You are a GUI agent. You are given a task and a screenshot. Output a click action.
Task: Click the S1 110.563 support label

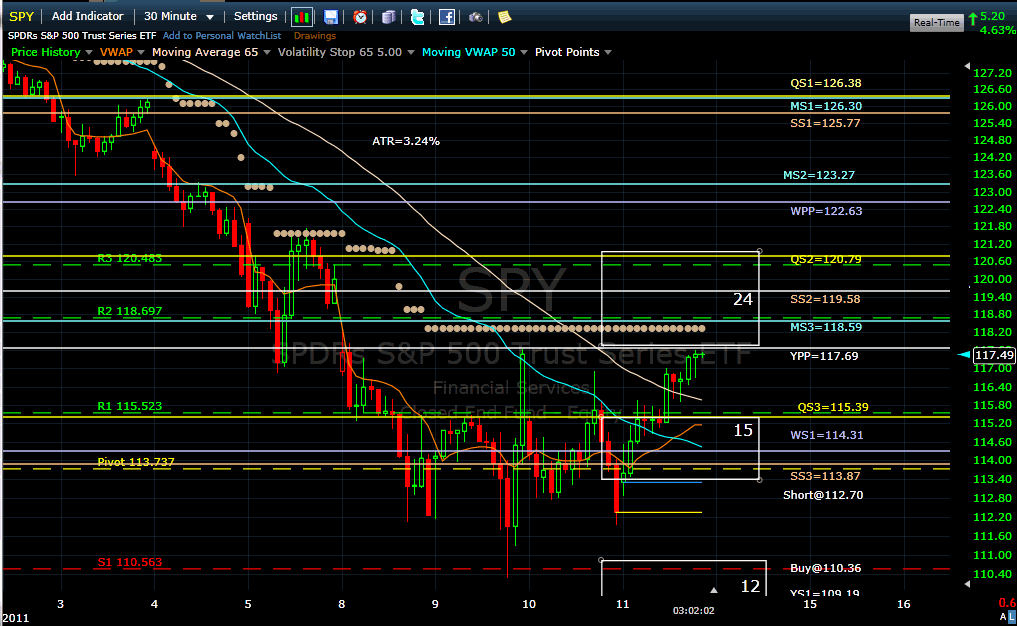tap(130, 562)
